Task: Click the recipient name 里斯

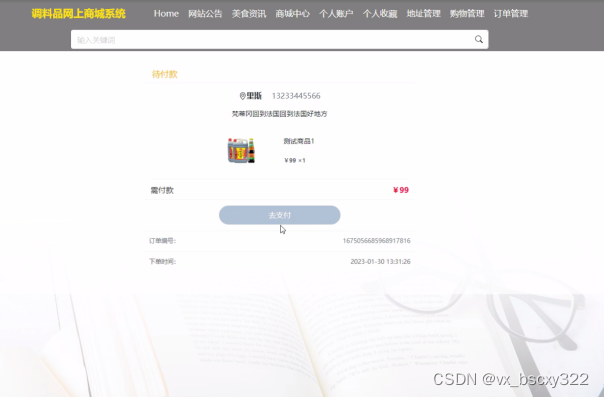Action: click(x=254, y=96)
